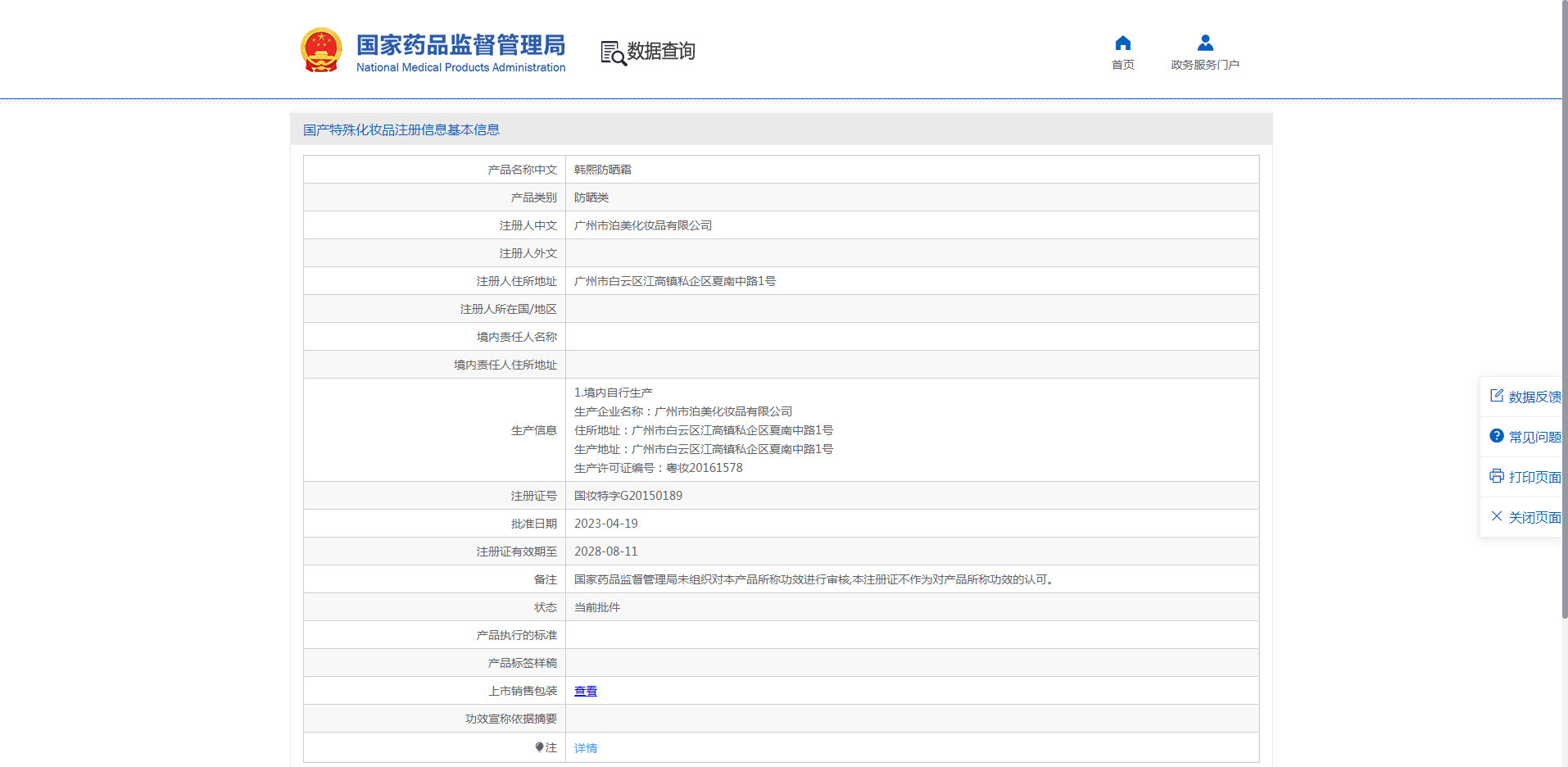The image size is (1568, 767).
Task: Click the 数据反馈 edit pencil icon
Action: 1497,396
